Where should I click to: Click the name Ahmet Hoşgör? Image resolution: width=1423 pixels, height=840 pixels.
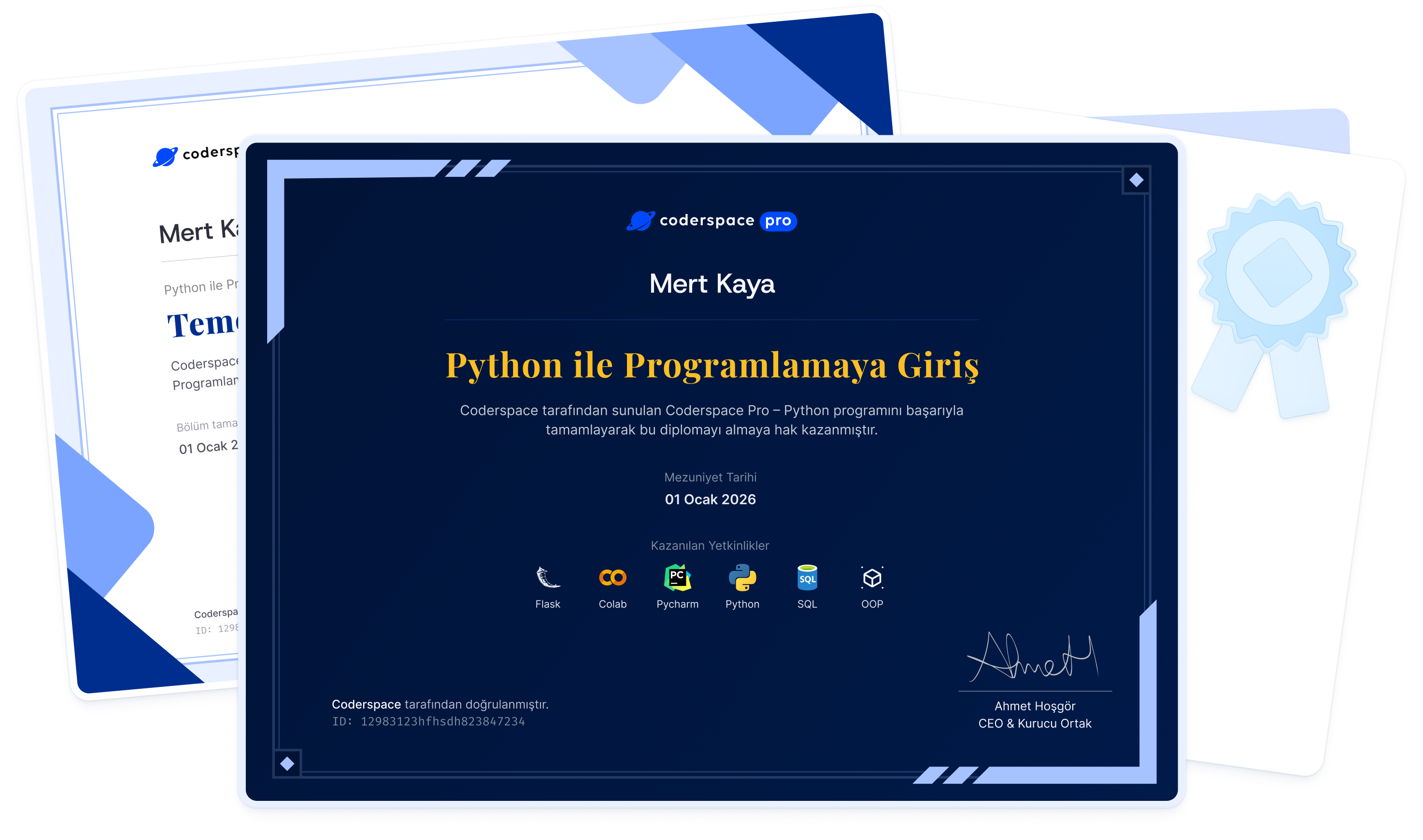(x=1034, y=705)
